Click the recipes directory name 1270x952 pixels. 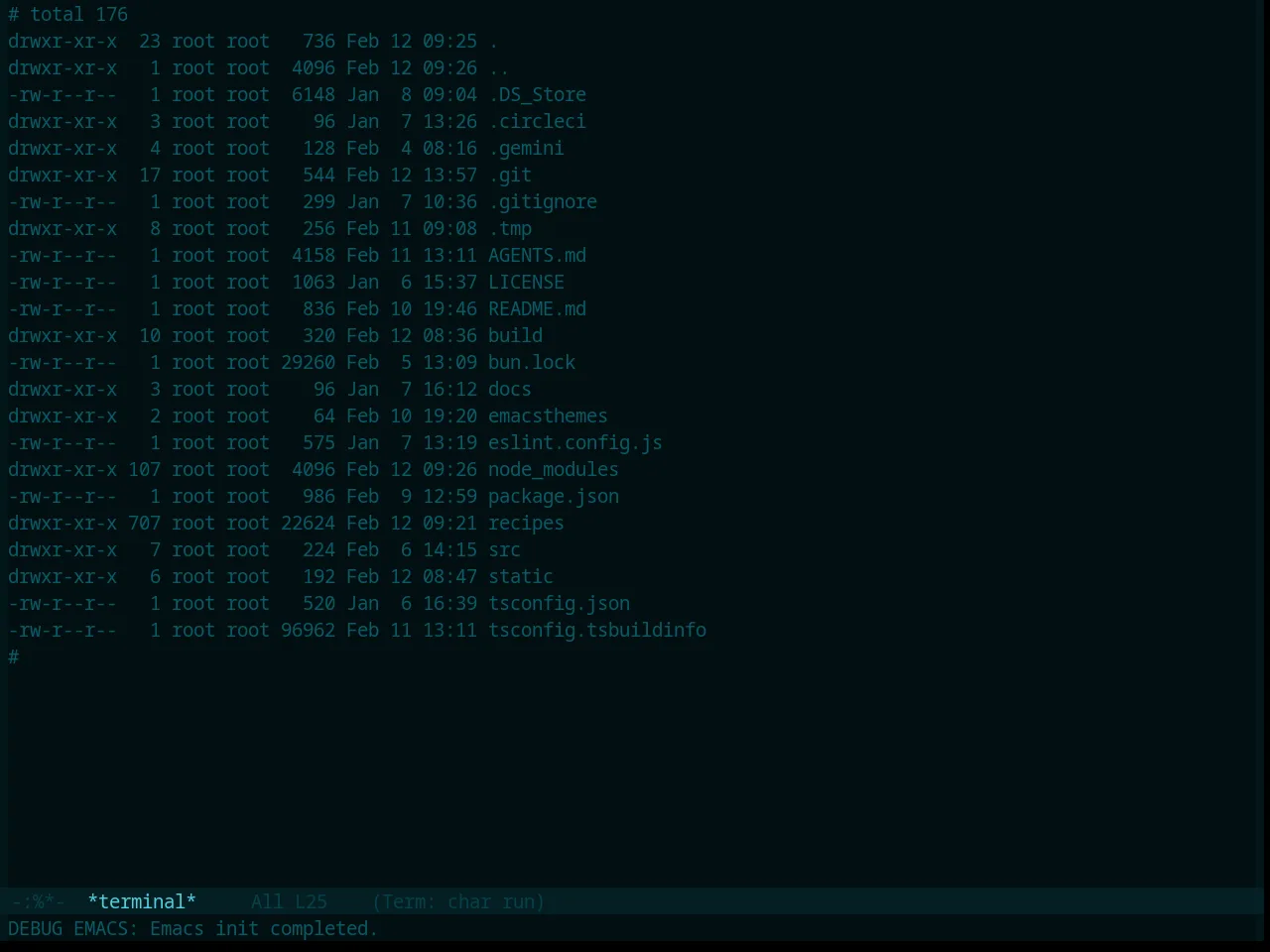526,524
